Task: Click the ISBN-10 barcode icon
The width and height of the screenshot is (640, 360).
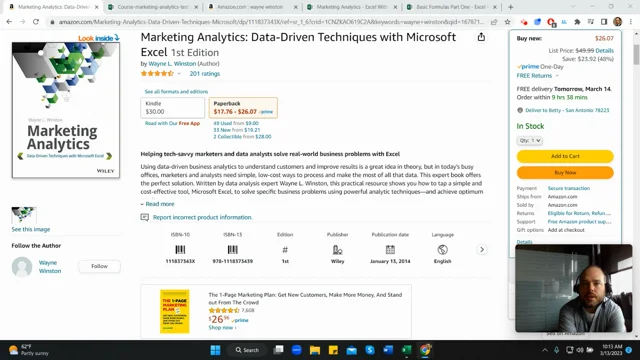Action: [x=180, y=250]
